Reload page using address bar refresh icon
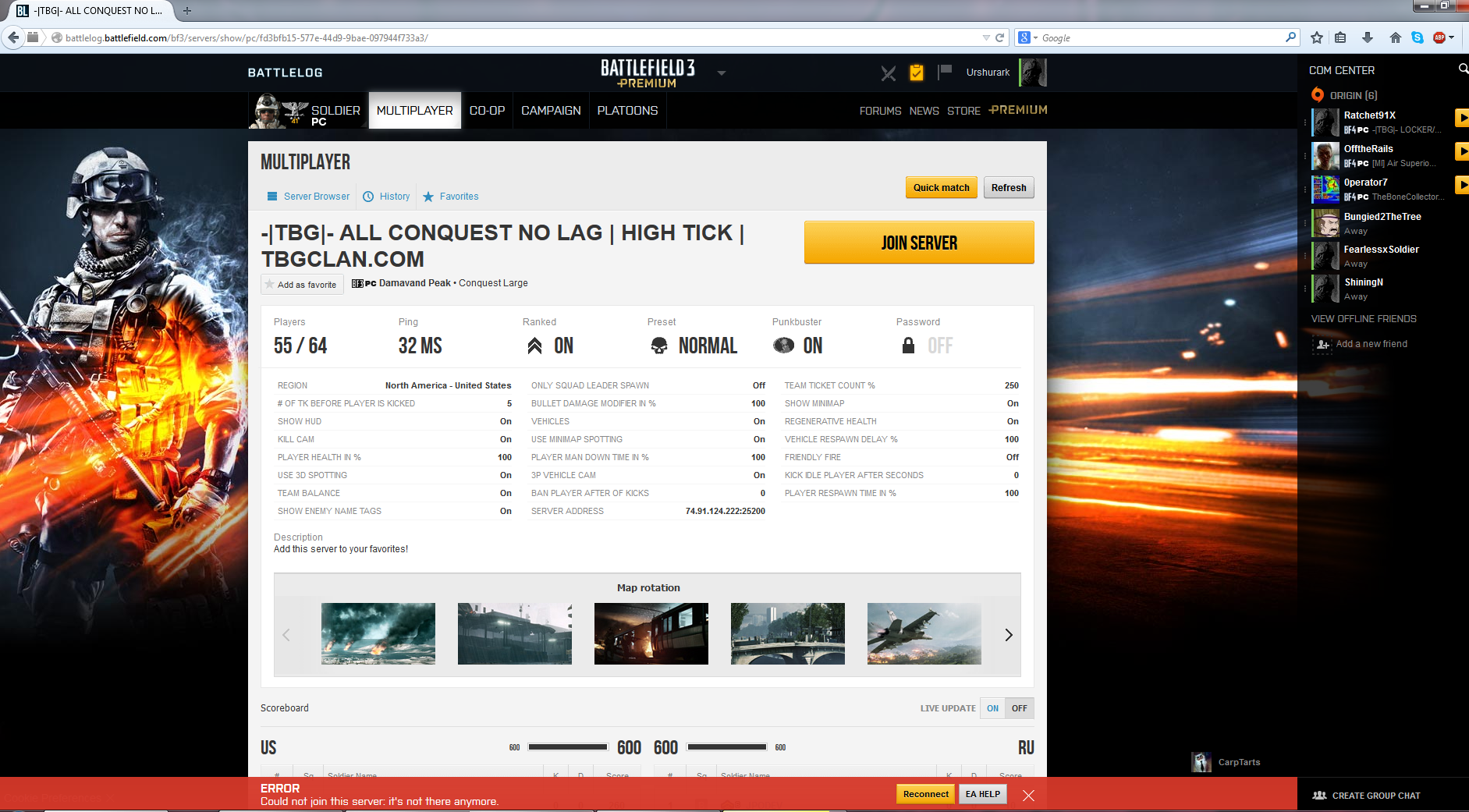 (x=999, y=37)
